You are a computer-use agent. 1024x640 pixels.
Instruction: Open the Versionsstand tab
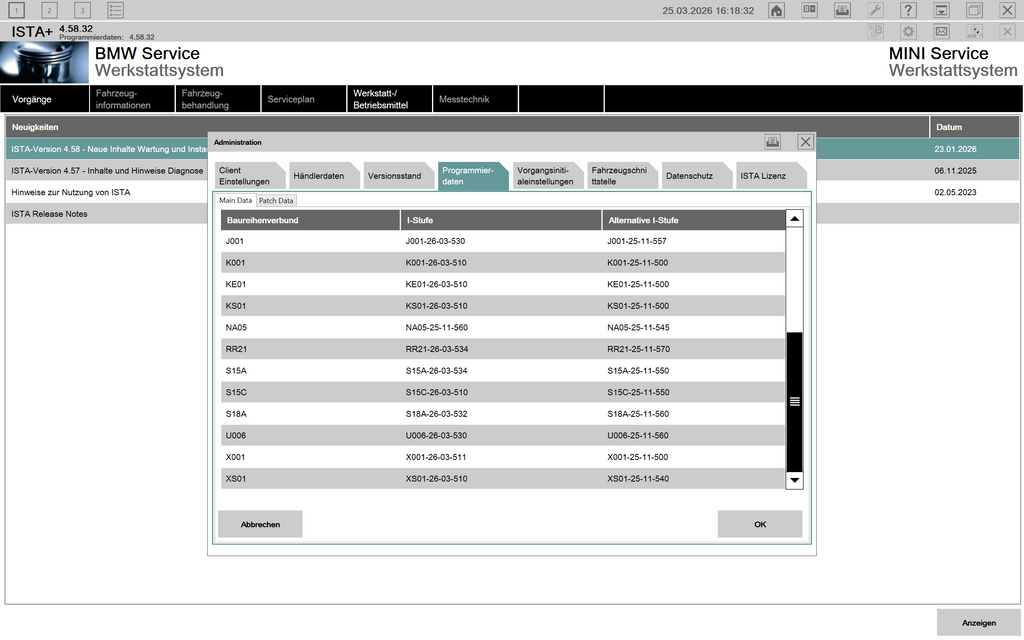[x=394, y=176]
